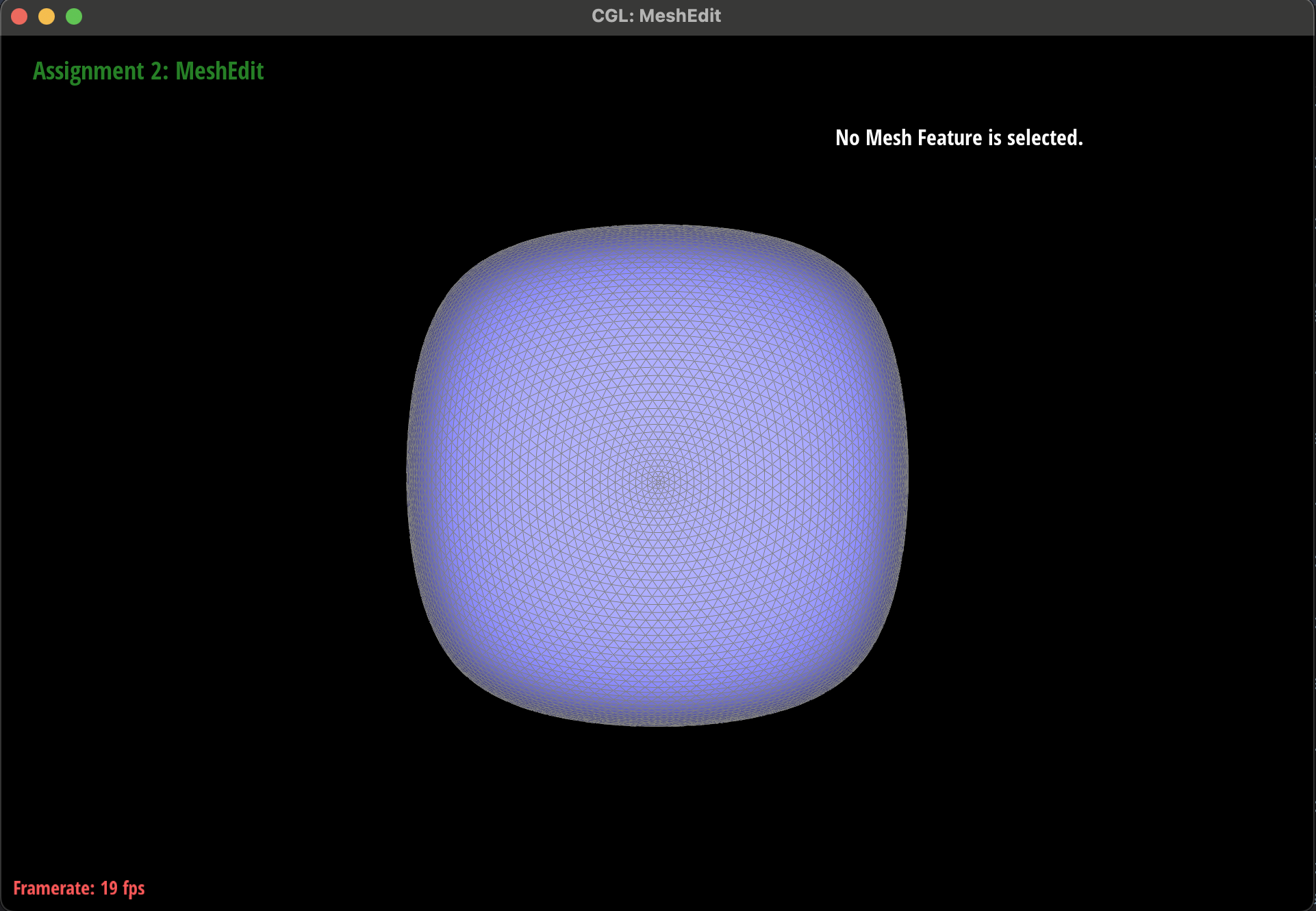Click the yellow minimize window button
Screen dimensions: 1316x911
click(47, 16)
